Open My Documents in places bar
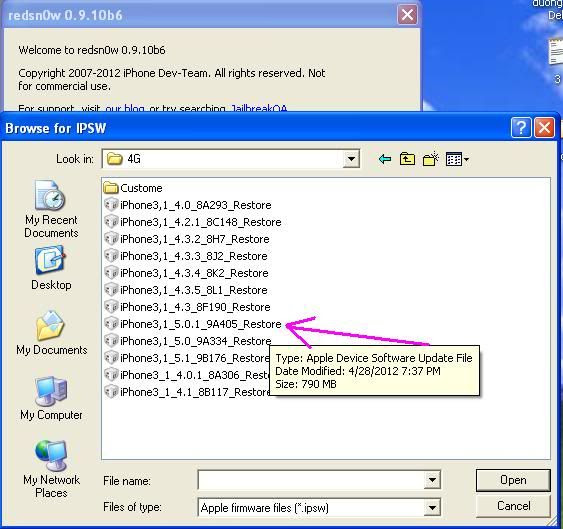Viewport: 563px width, 529px height. tap(51, 333)
